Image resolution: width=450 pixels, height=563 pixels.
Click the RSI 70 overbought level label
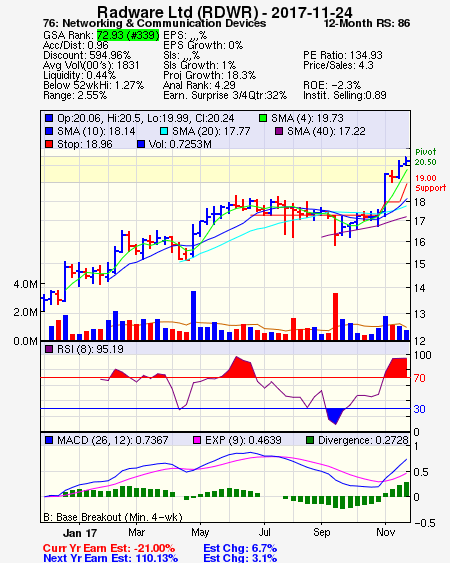(419, 378)
